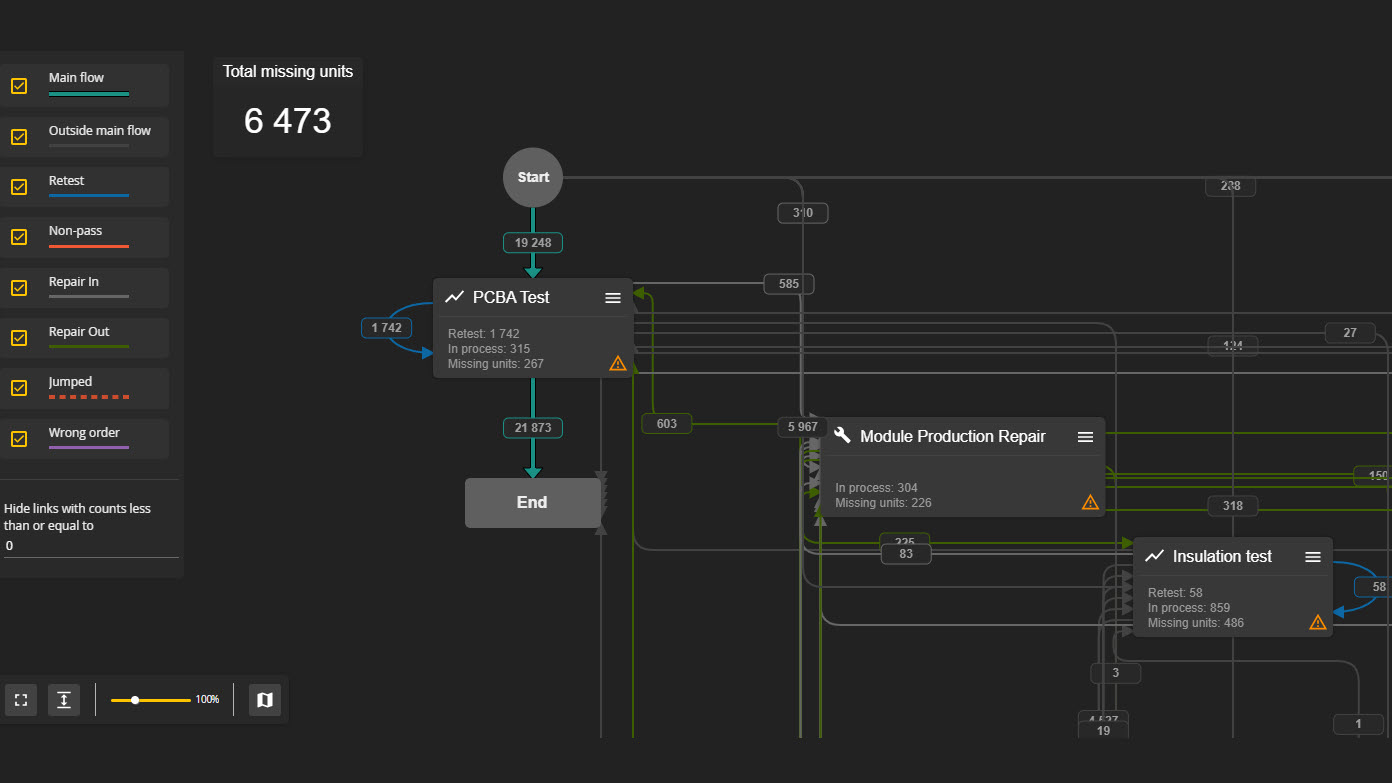This screenshot has height=783, width=1392.
Task: Click the zoom level slider
Action: [x=150, y=700]
